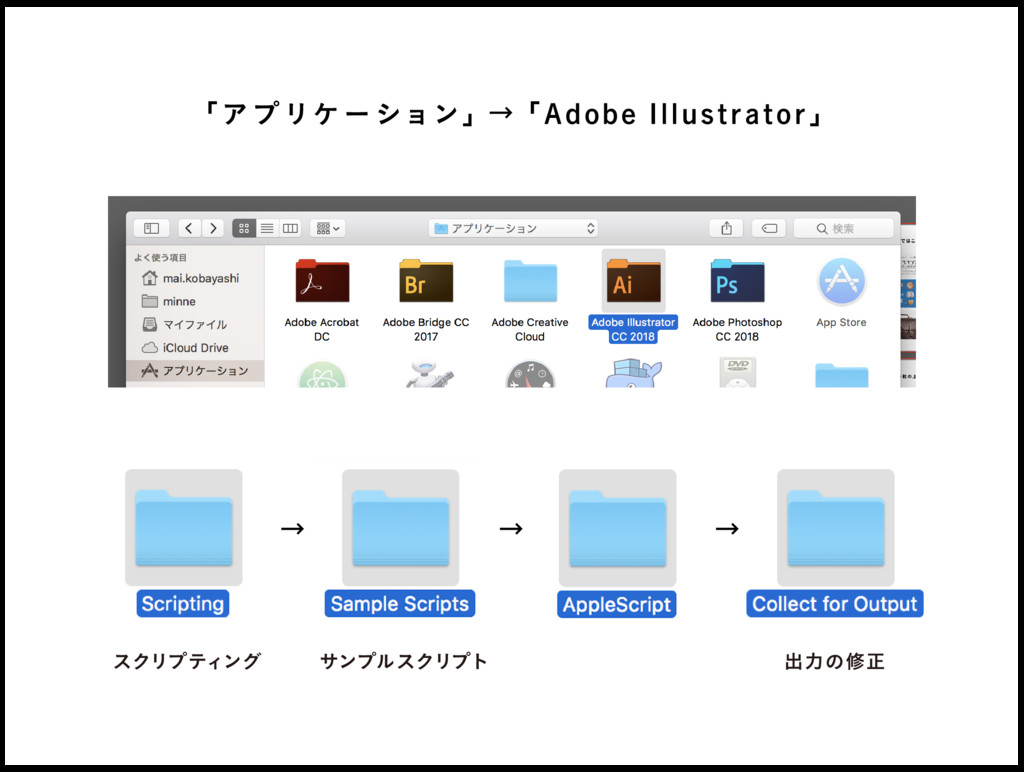Switch Finder to icon view
The image size is (1024, 772).
tap(244, 229)
